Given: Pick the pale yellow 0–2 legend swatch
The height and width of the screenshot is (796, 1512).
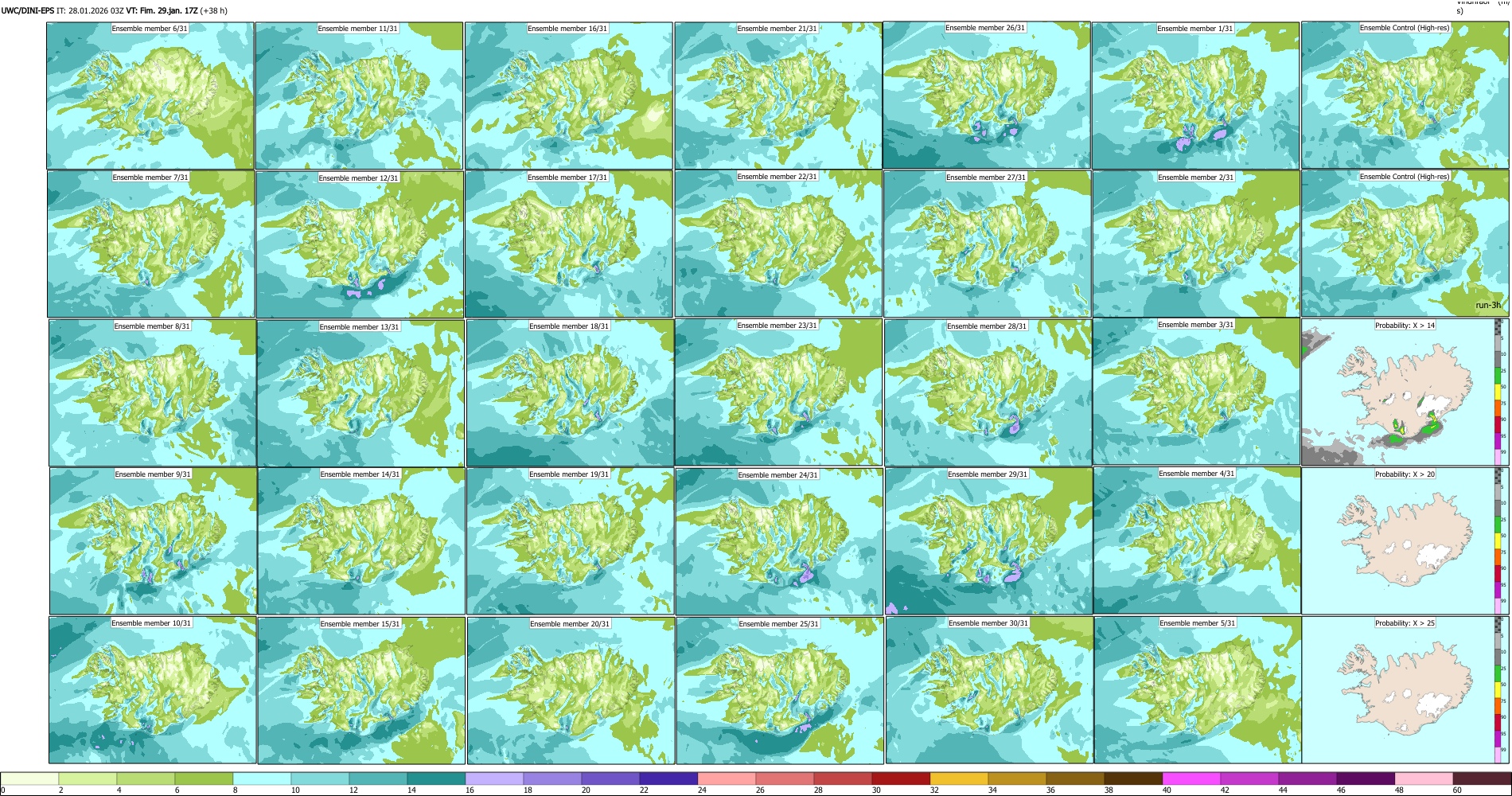Looking at the screenshot, I should (x=29, y=779).
